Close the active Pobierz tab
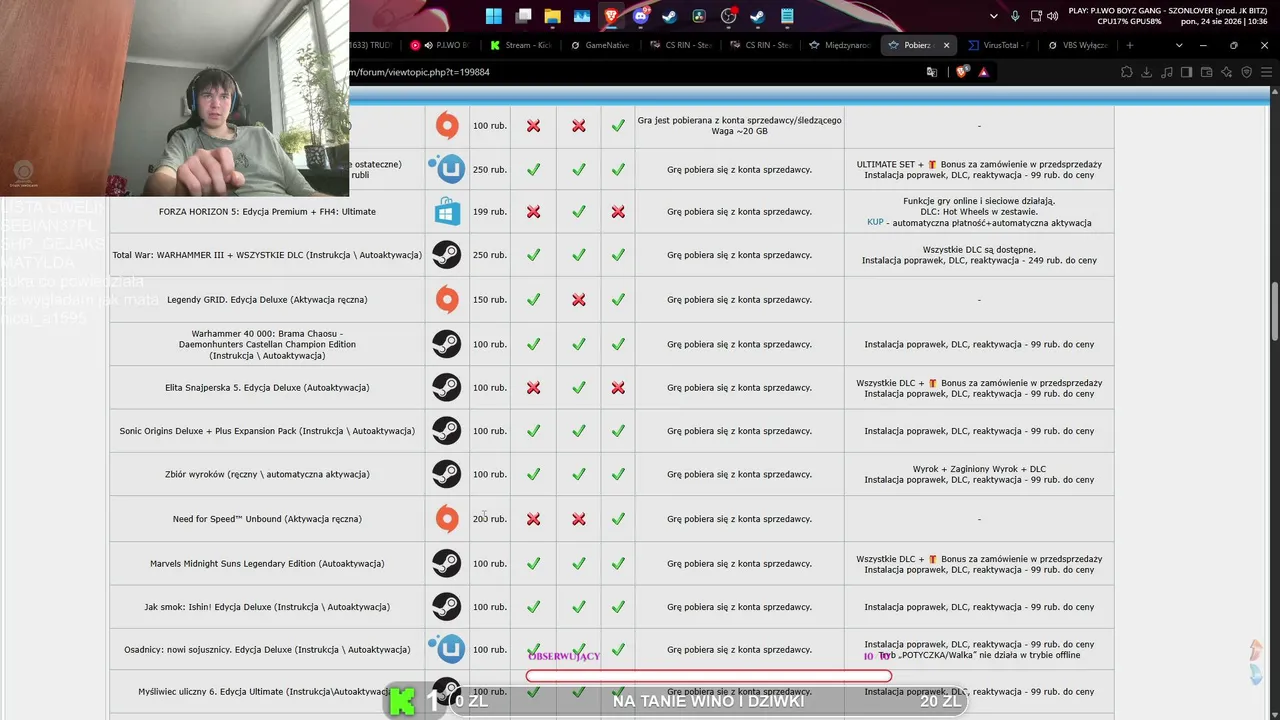 pos(946,45)
